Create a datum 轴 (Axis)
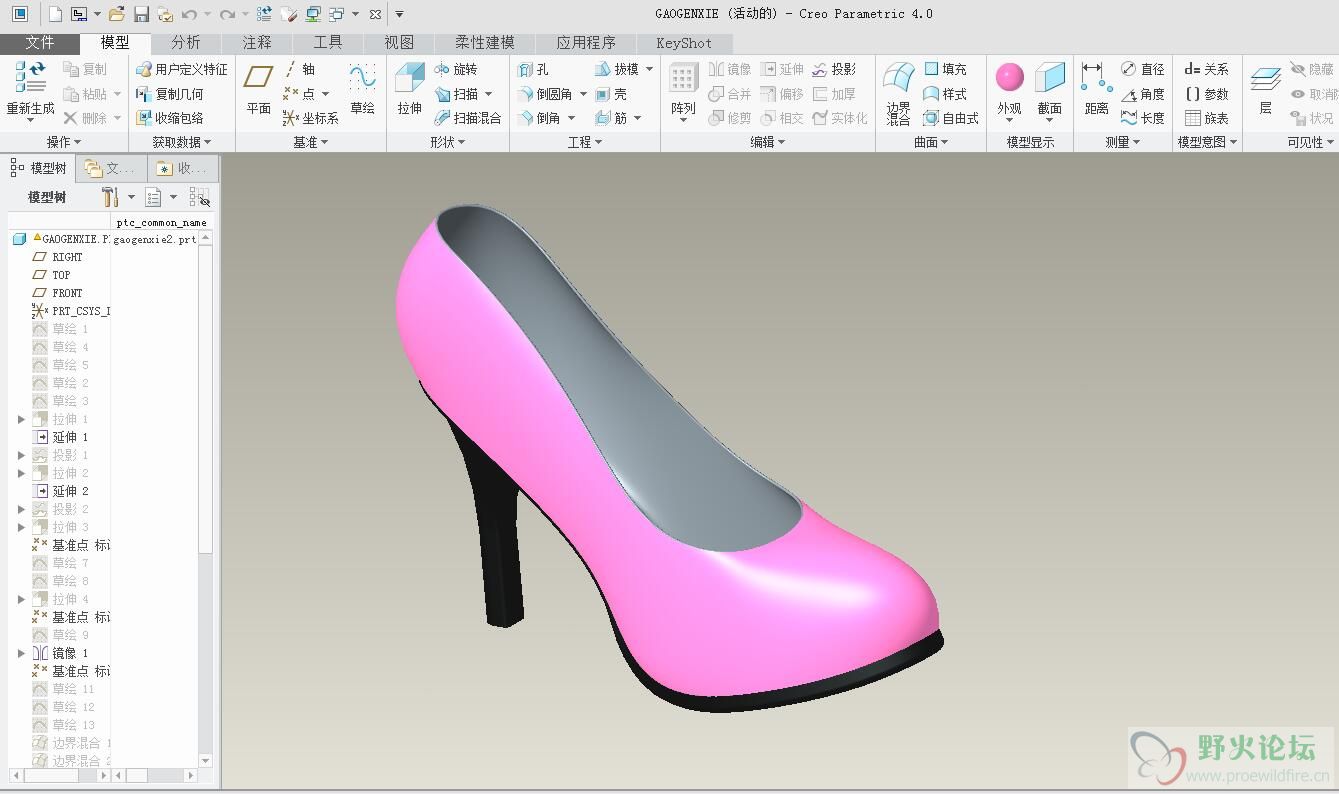The height and width of the screenshot is (794, 1339). [x=299, y=69]
